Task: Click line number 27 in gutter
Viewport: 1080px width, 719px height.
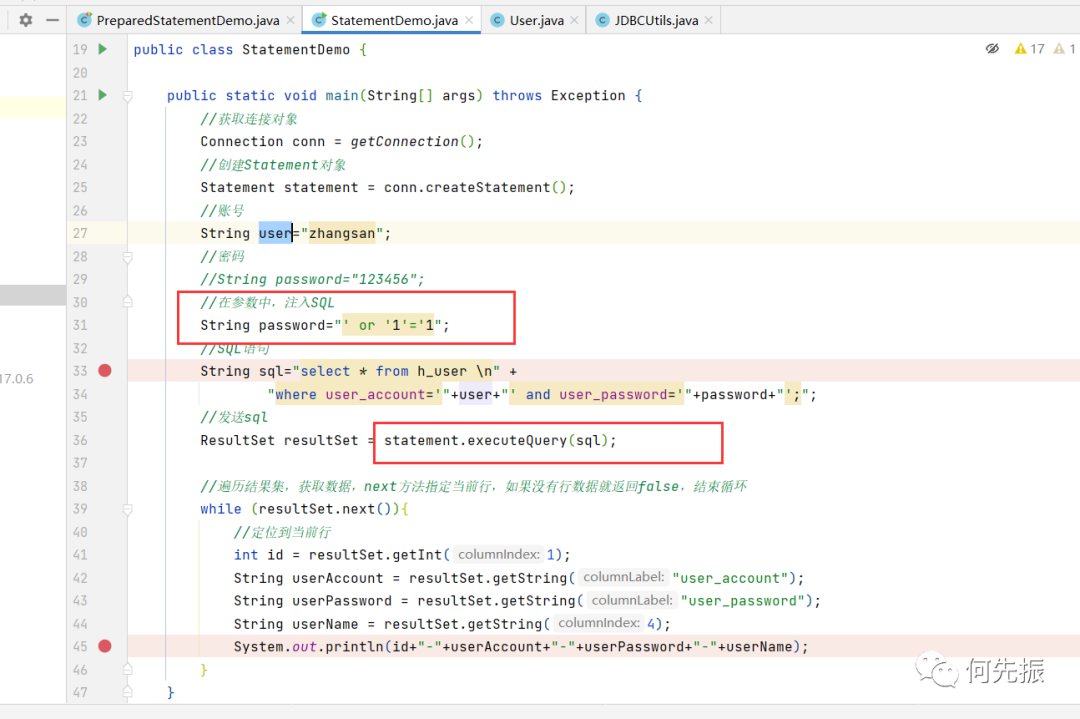Action: (80, 233)
